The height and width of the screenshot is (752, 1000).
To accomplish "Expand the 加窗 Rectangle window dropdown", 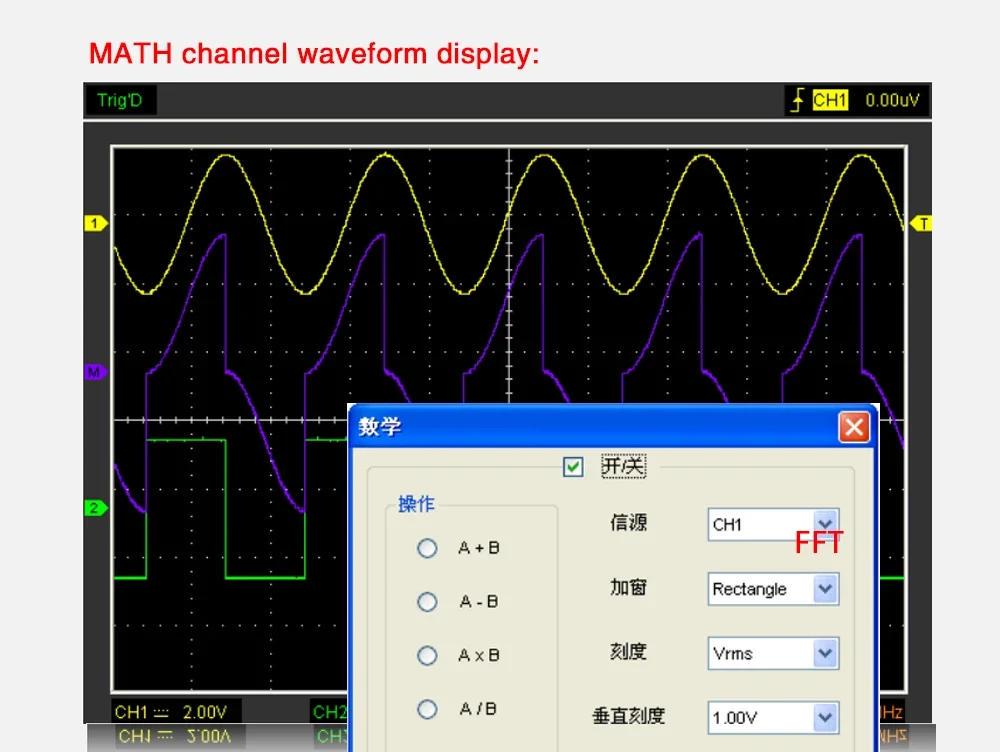I will click(x=824, y=589).
